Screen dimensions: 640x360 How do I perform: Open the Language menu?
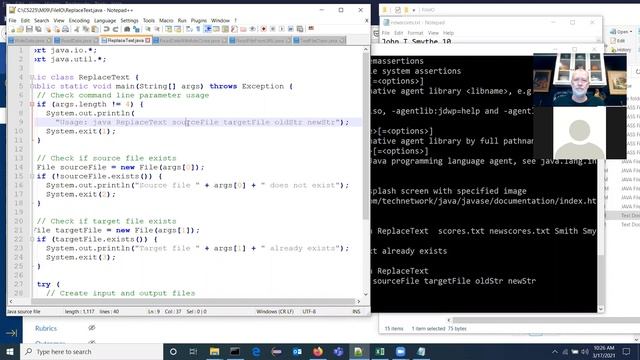click(105, 20)
